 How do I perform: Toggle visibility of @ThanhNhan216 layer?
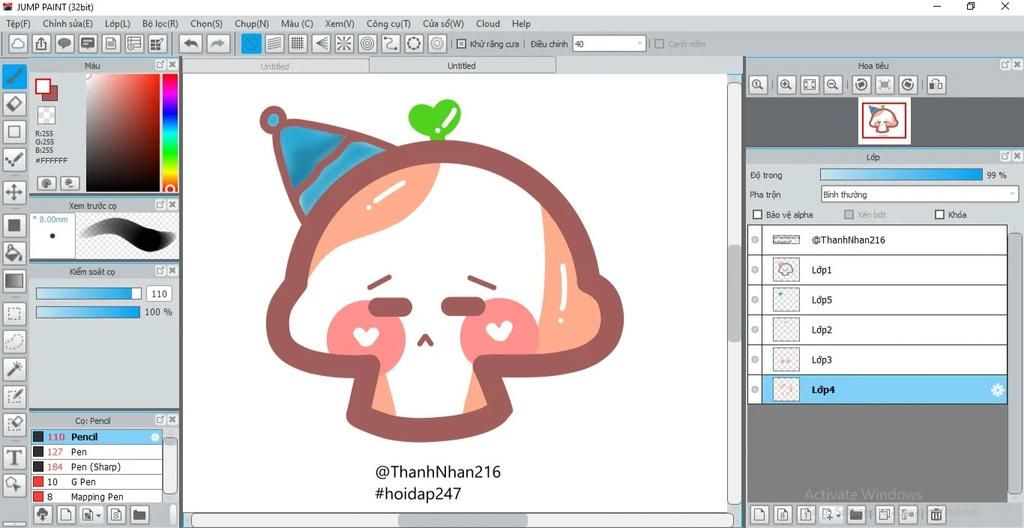[756, 240]
